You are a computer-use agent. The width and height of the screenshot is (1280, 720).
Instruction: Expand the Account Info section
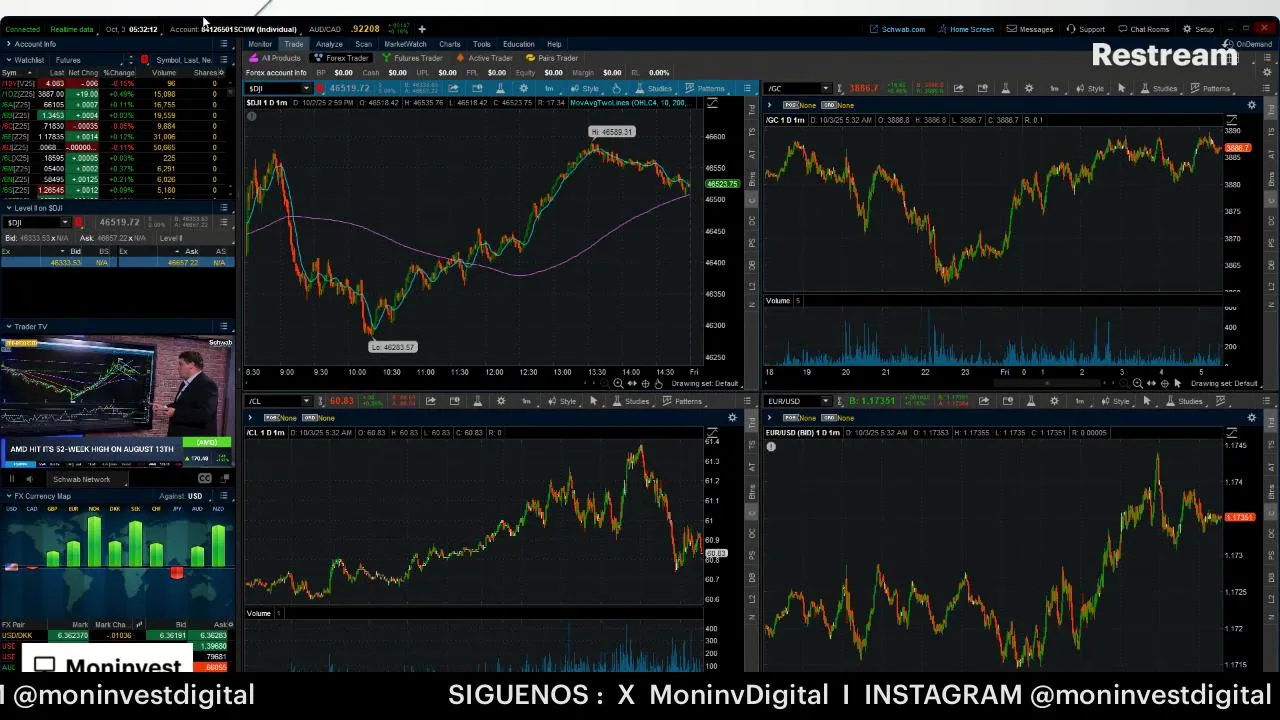click(x=9, y=44)
